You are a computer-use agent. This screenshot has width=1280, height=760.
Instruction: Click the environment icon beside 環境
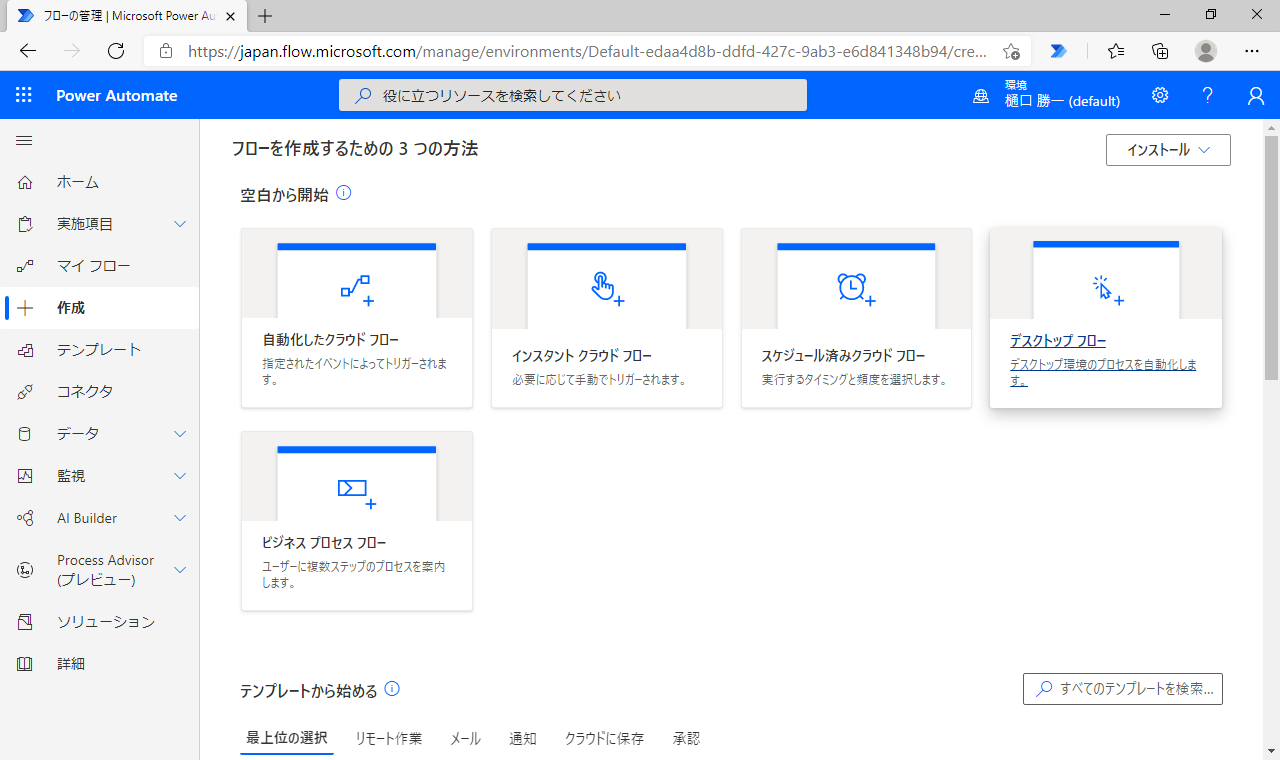981,96
